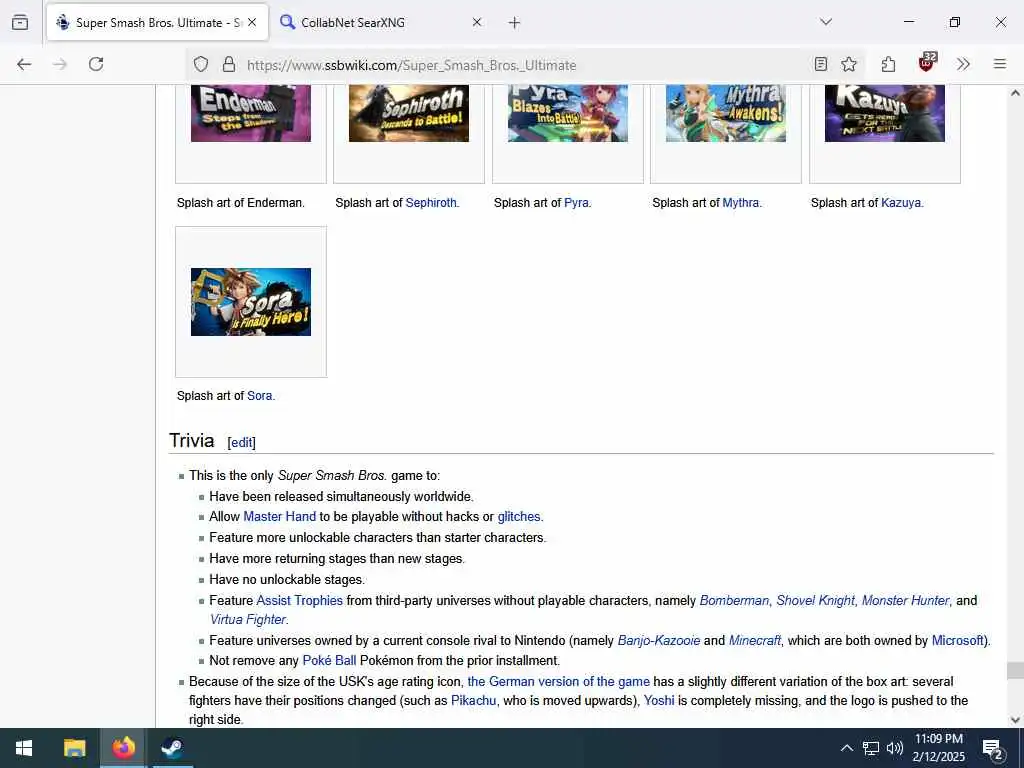1024x768 pixels.
Task: Open the glitches link
Action: point(519,517)
